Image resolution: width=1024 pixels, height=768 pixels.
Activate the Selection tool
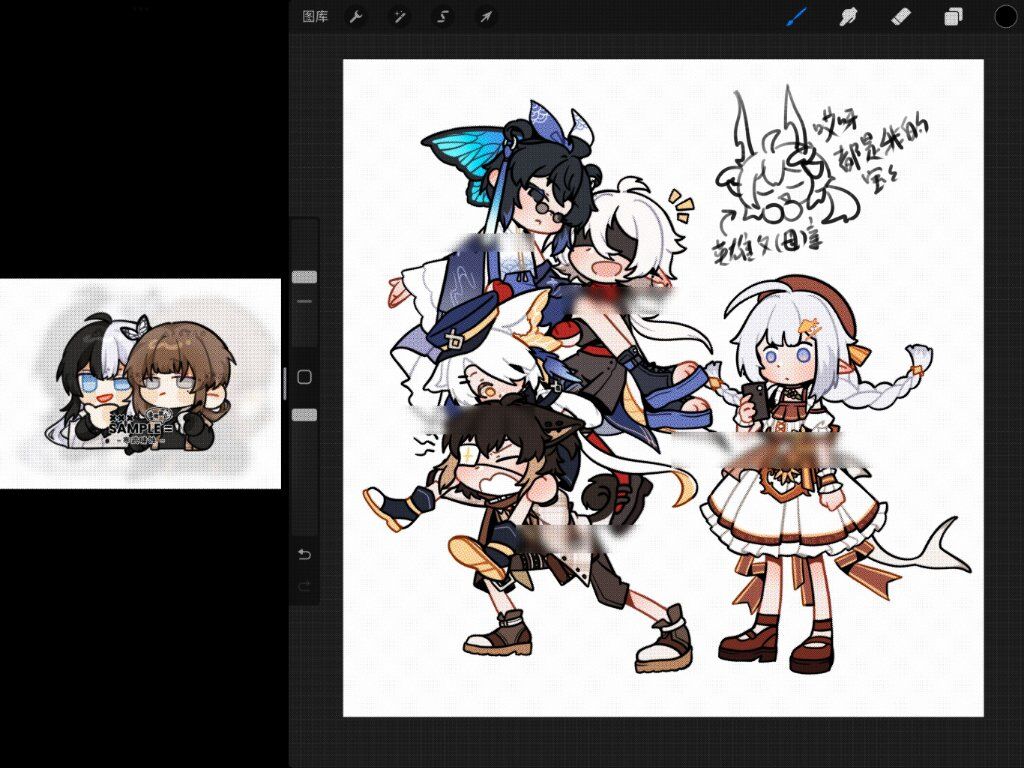tap(443, 17)
